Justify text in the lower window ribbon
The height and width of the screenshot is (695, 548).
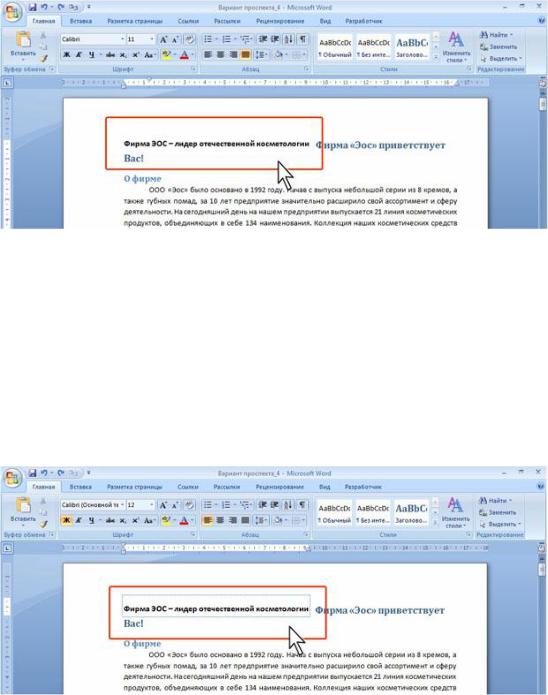(x=245, y=520)
